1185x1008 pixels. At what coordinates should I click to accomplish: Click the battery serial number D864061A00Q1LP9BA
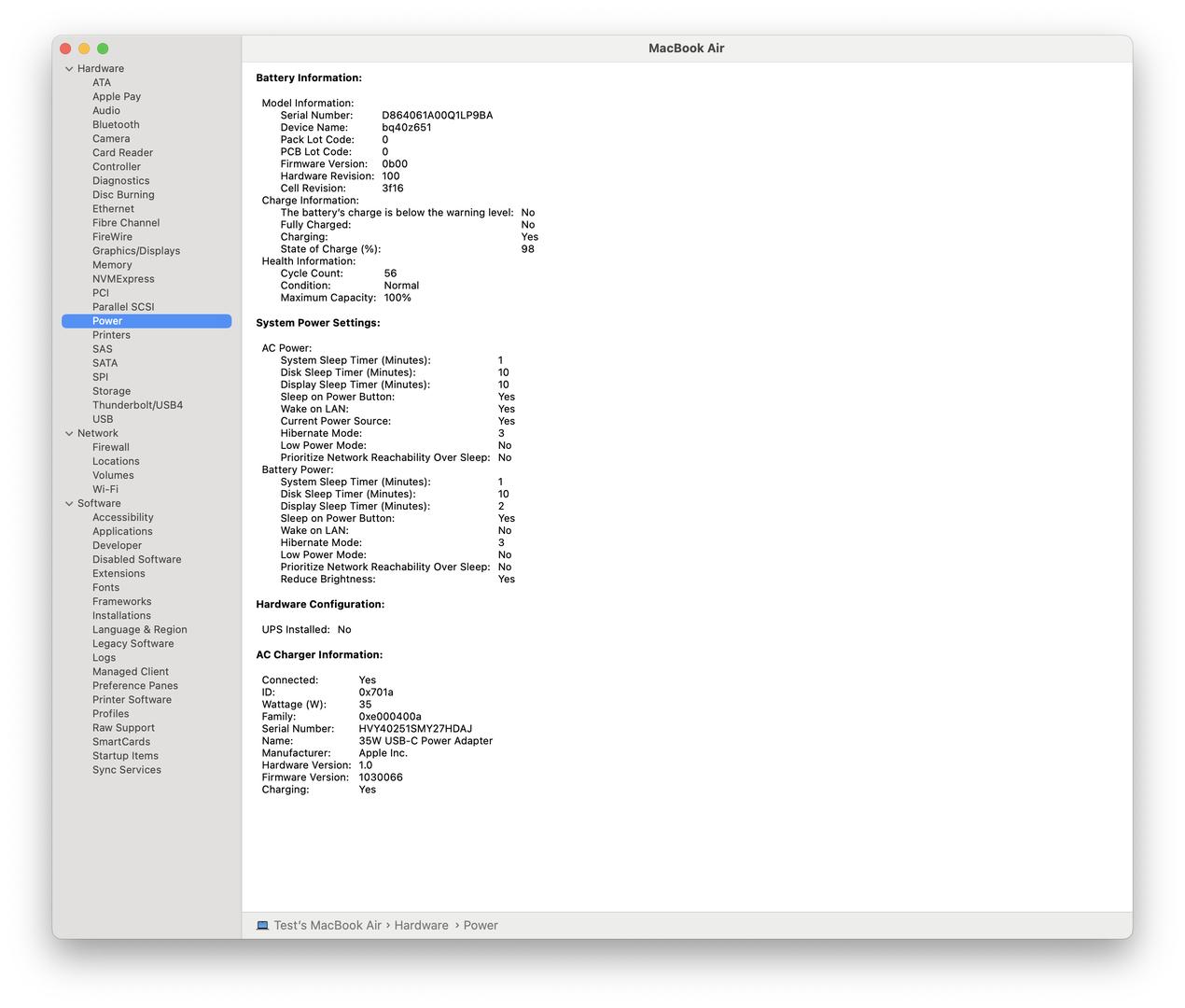point(438,116)
